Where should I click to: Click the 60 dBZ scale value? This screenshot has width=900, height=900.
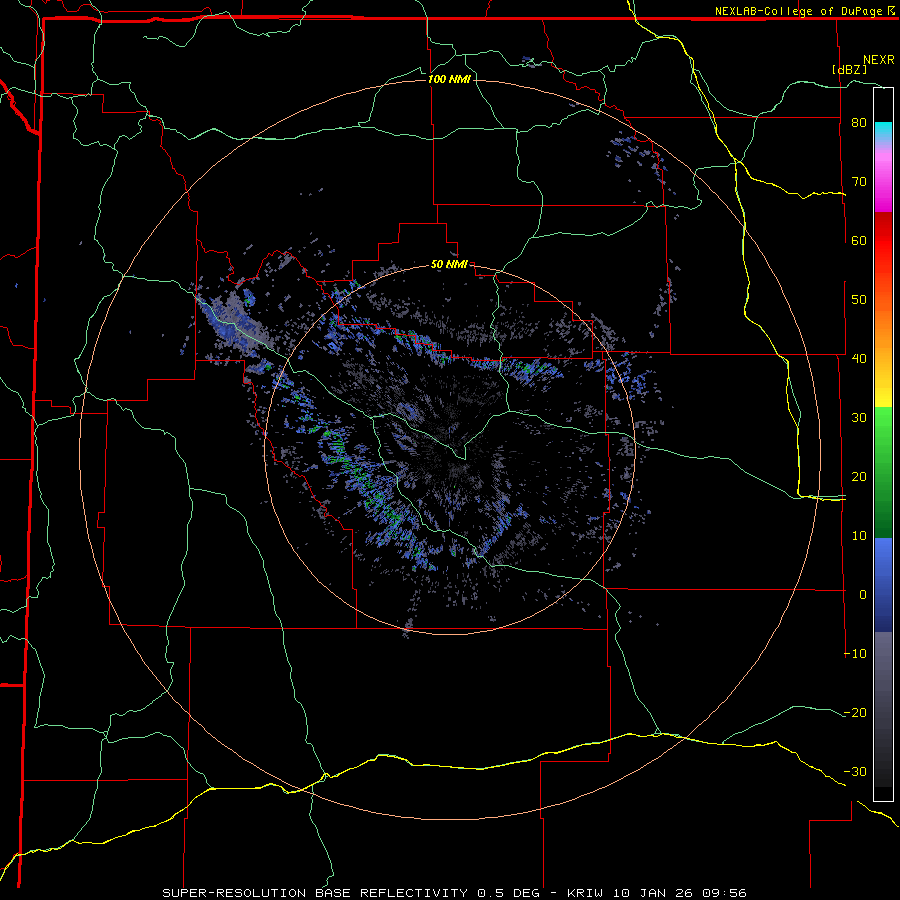pos(859,240)
